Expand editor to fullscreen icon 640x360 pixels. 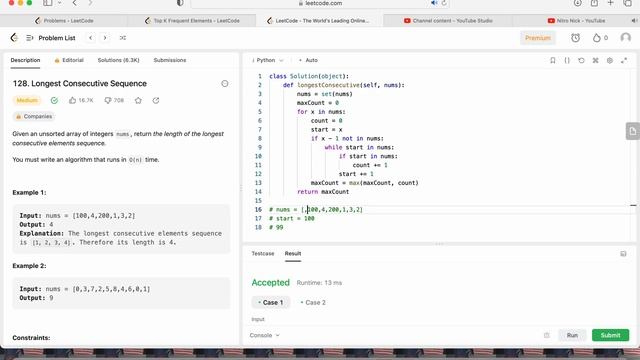(x=624, y=60)
